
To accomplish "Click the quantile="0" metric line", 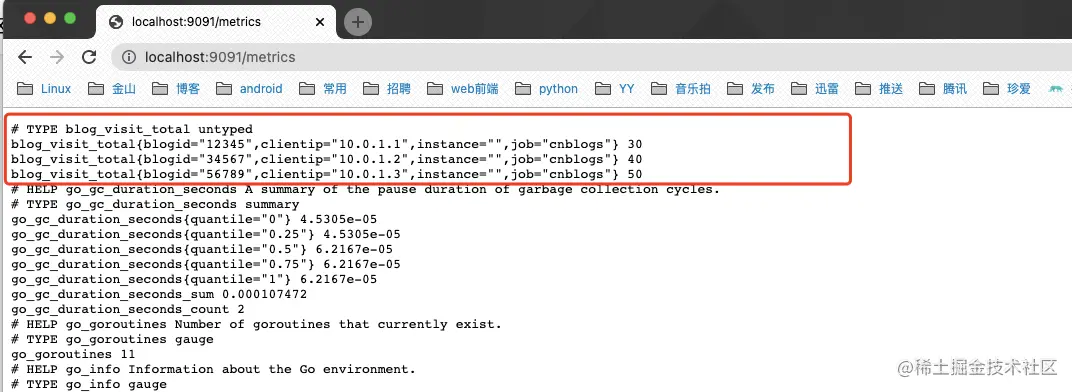I will 194,219.
